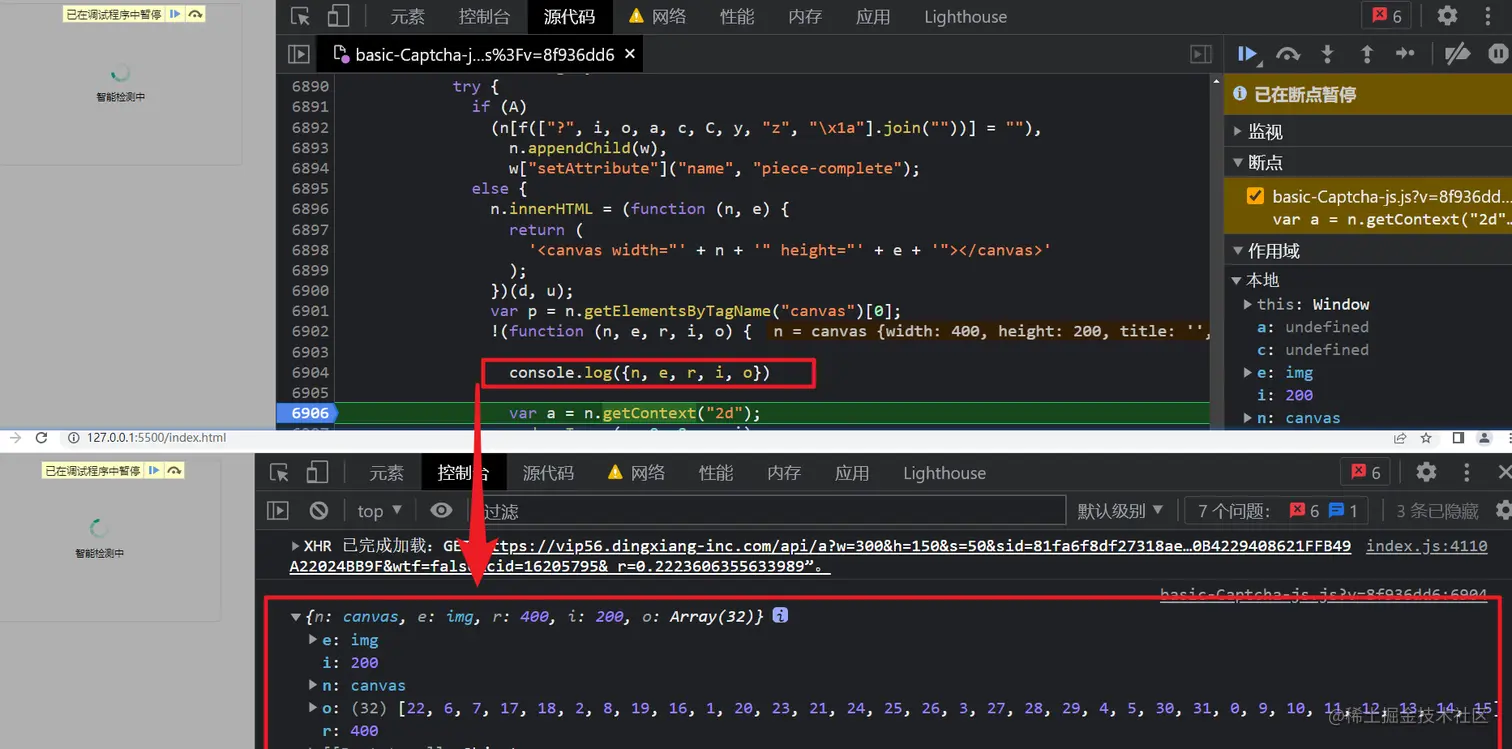Click the top page's step over overlay button
Image resolution: width=1512 pixels, height=749 pixels.
tap(195, 14)
